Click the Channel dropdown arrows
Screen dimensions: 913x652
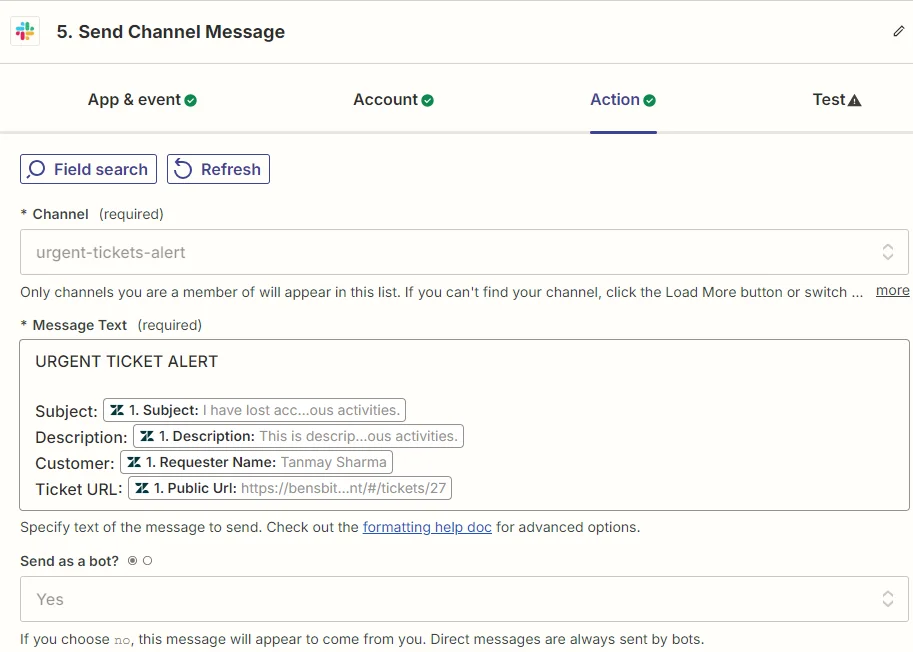[x=887, y=252]
